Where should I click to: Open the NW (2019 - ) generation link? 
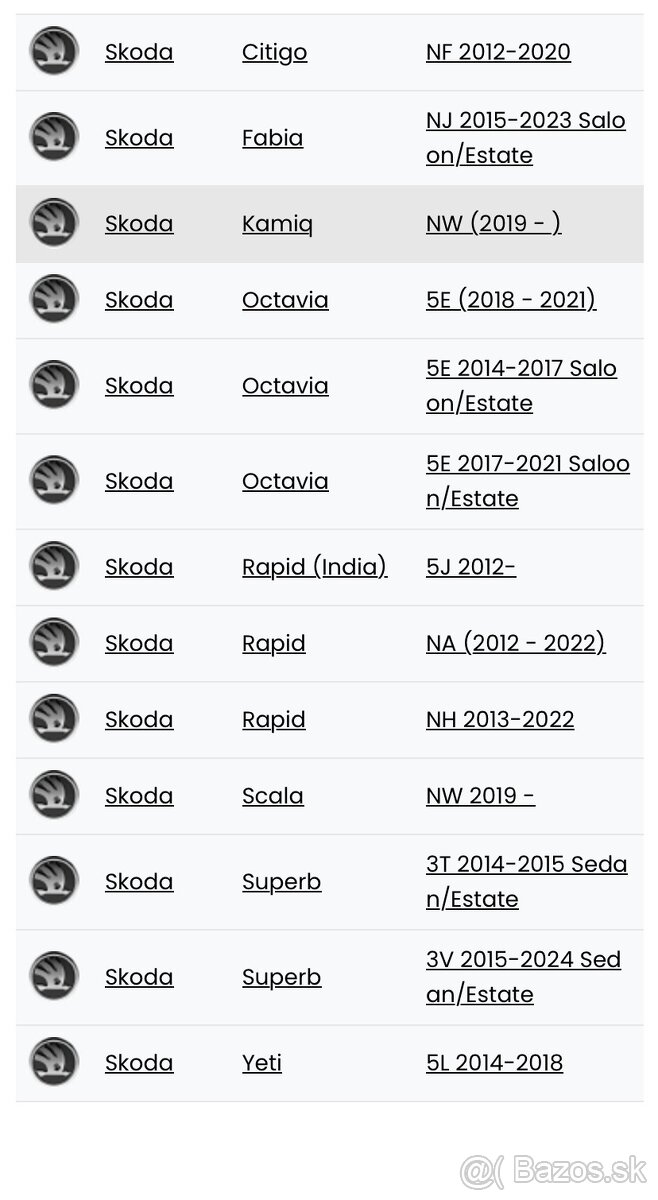coord(493,224)
